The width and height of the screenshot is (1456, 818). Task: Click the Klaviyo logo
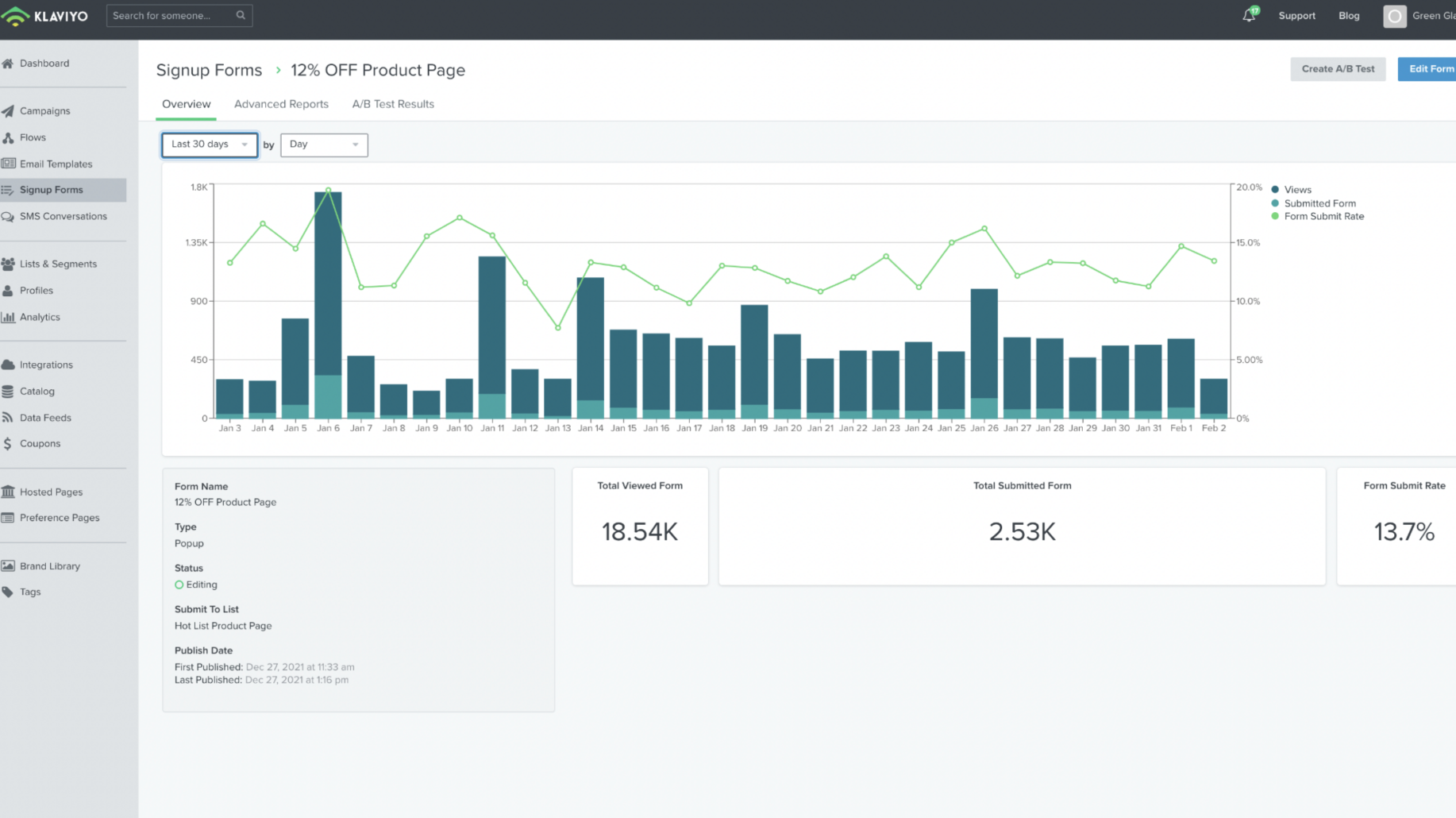[x=45, y=16]
